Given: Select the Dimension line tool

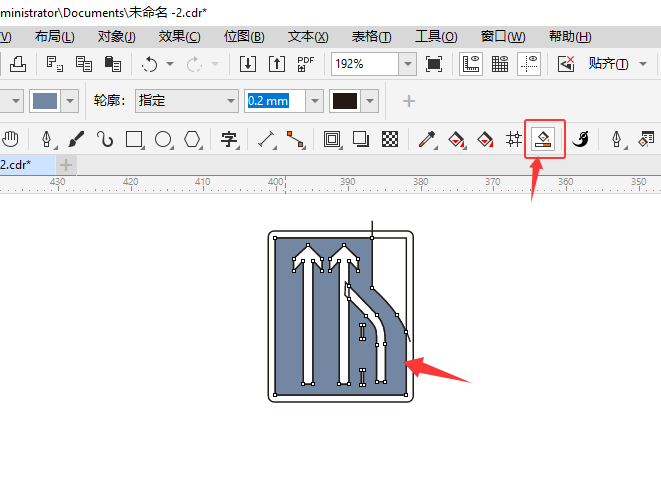Looking at the screenshot, I should coord(266,139).
